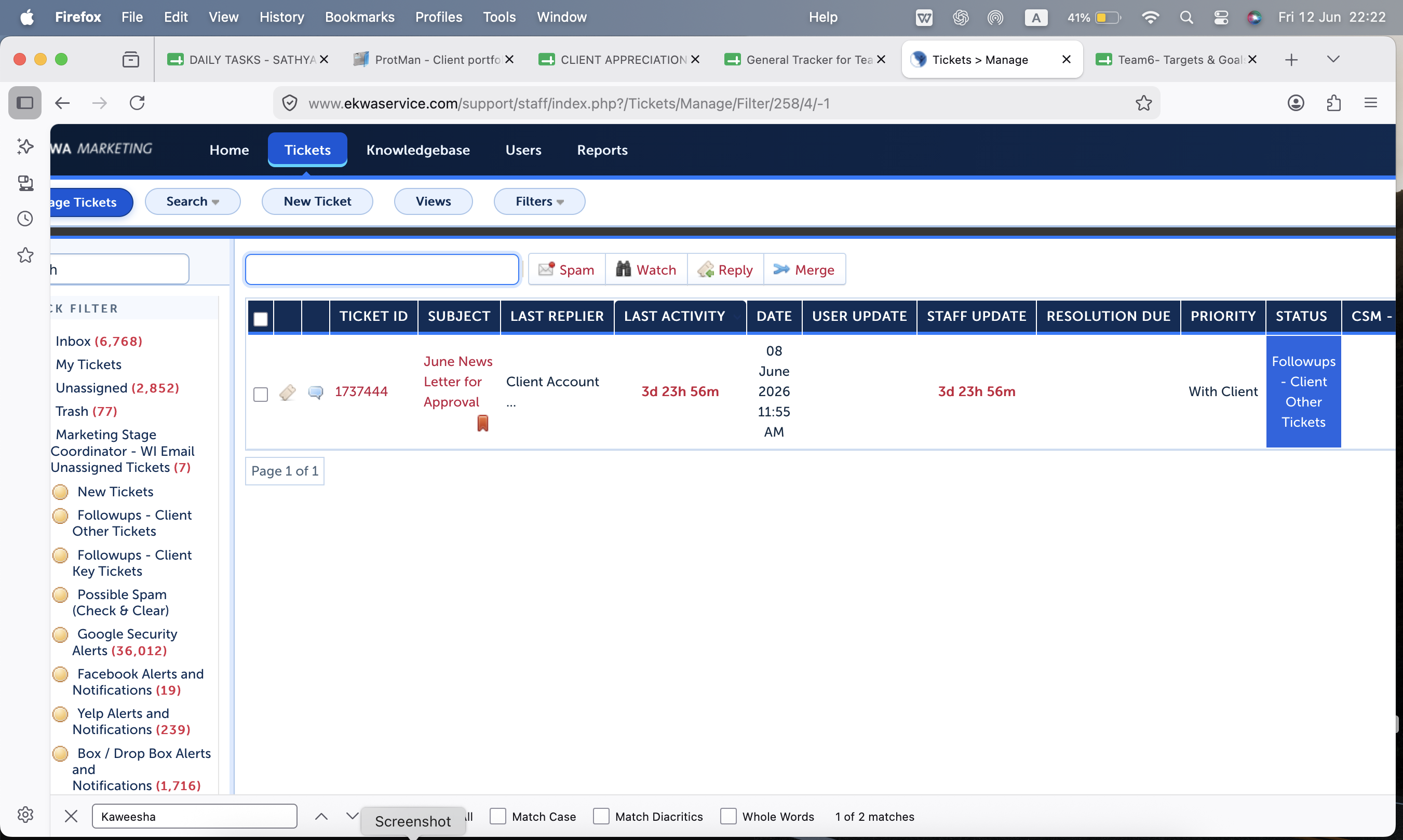Switch to DAILY TASKS - SATHYA browser tab

pos(247,59)
